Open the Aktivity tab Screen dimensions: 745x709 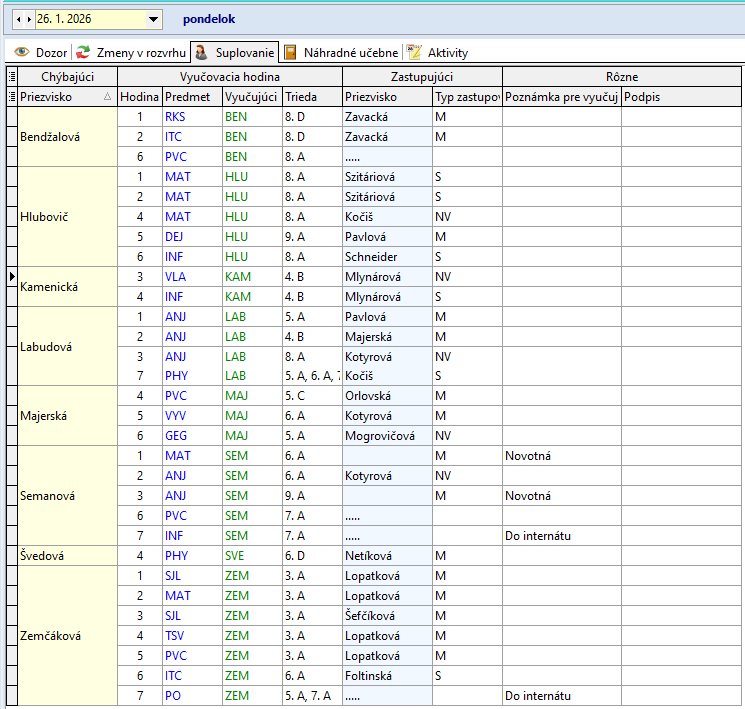point(447,52)
